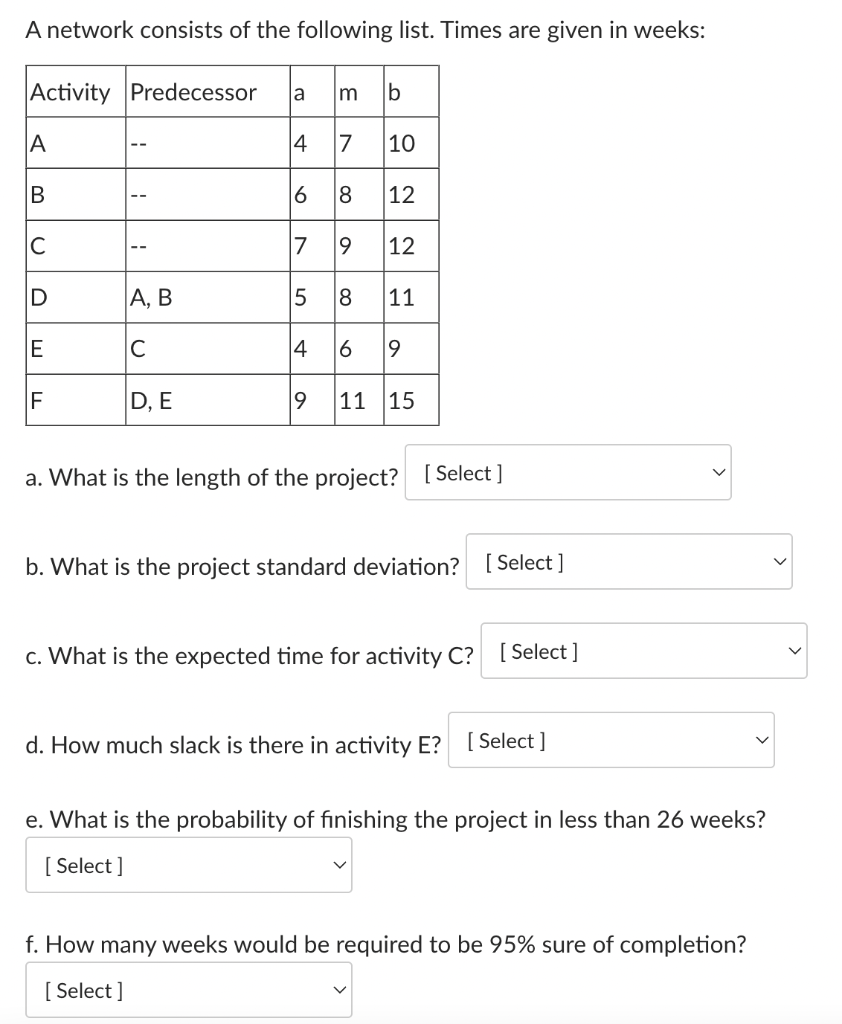The height and width of the screenshot is (1024, 842).
Task: Open the project length Select dropdown
Action: coord(568,473)
